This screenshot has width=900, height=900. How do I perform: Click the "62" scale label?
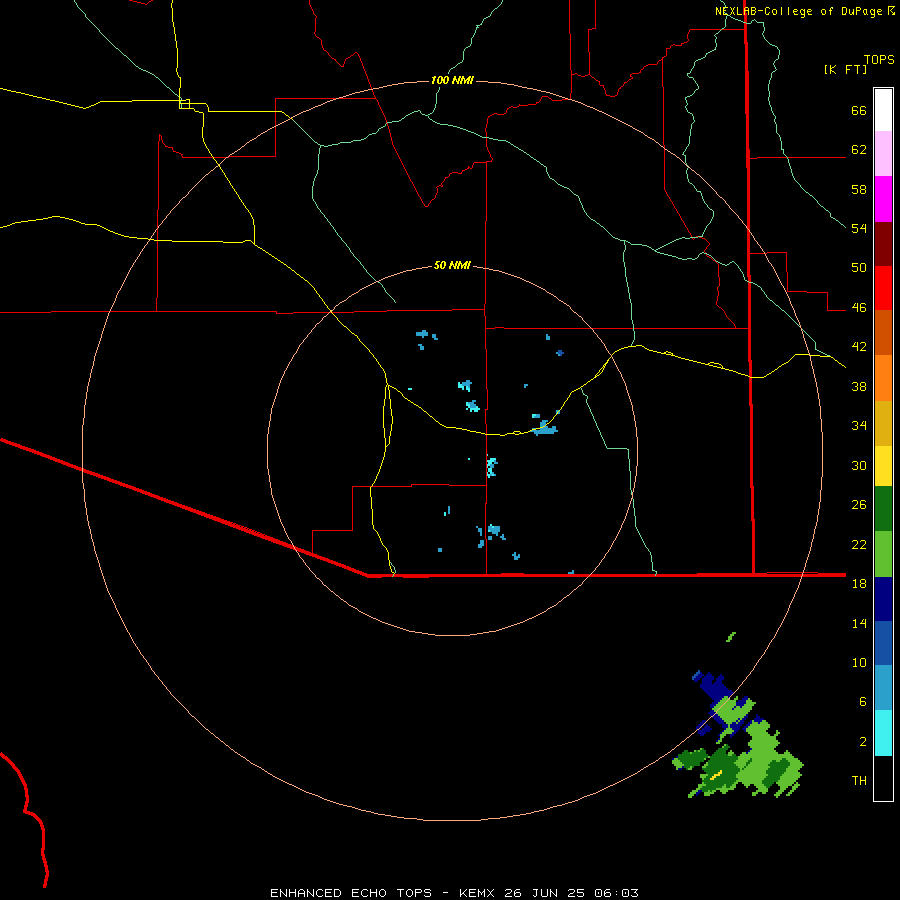859,150
